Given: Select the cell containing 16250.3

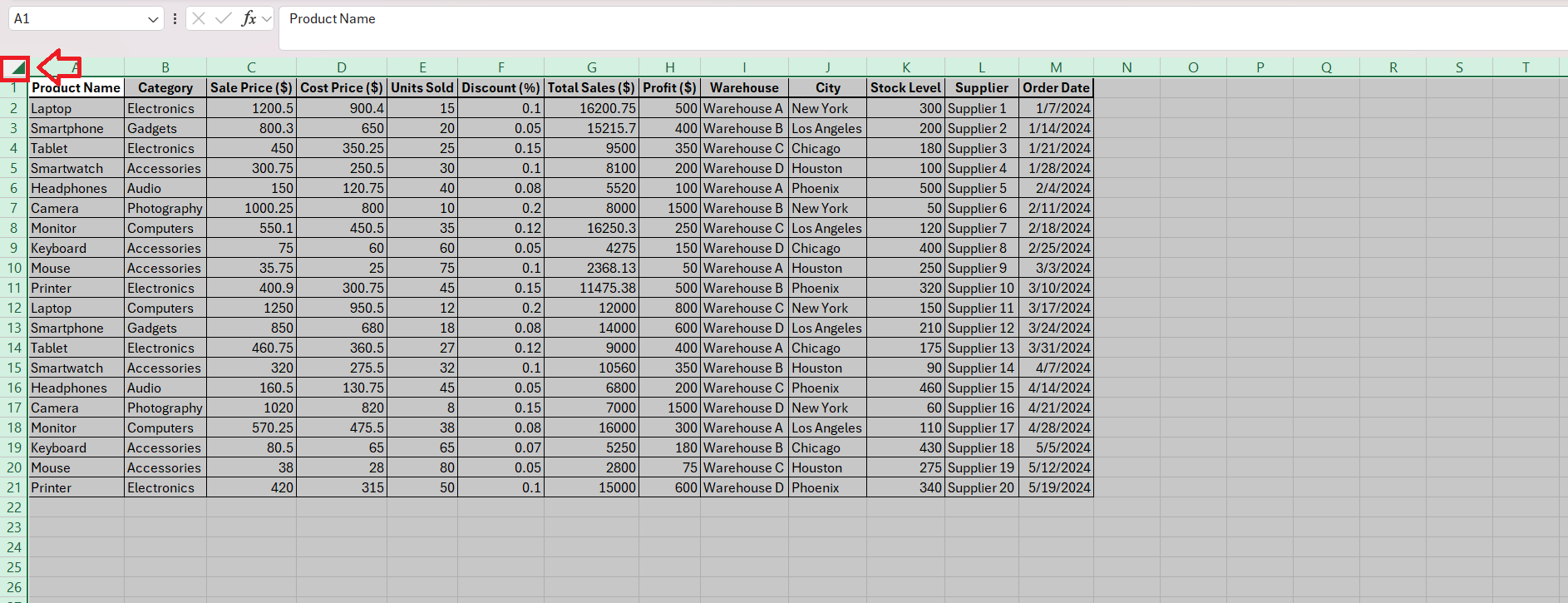Looking at the screenshot, I should click(x=591, y=228).
